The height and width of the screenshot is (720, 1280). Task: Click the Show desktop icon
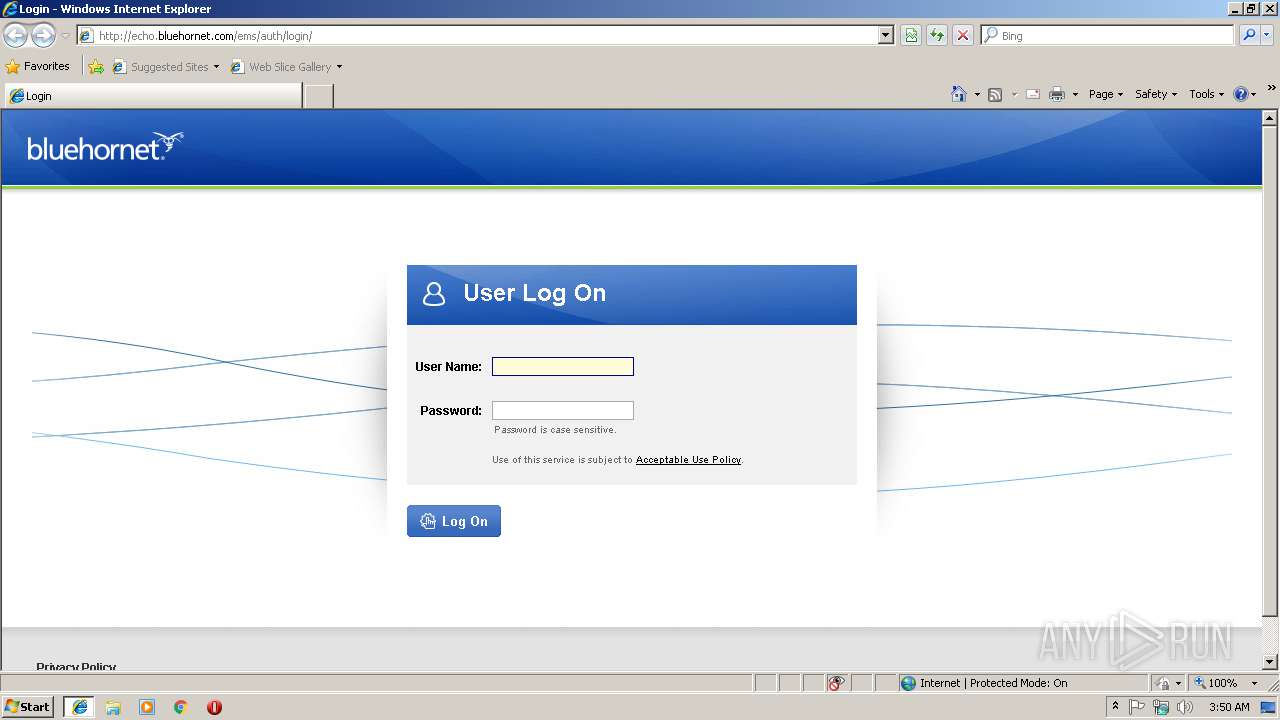(1269, 707)
